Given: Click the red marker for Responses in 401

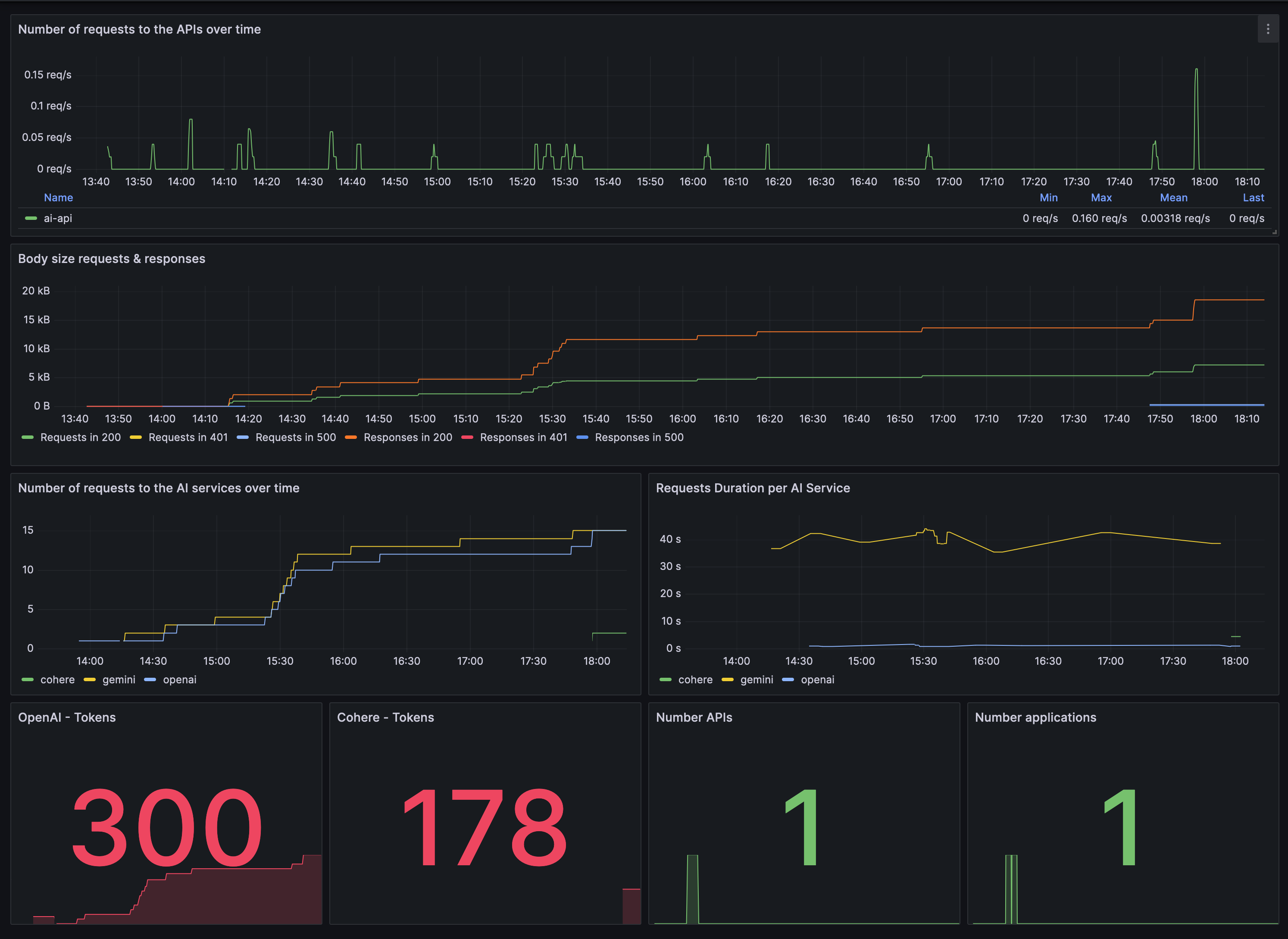Looking at the screenshot, I should click(x=467, y=438).
